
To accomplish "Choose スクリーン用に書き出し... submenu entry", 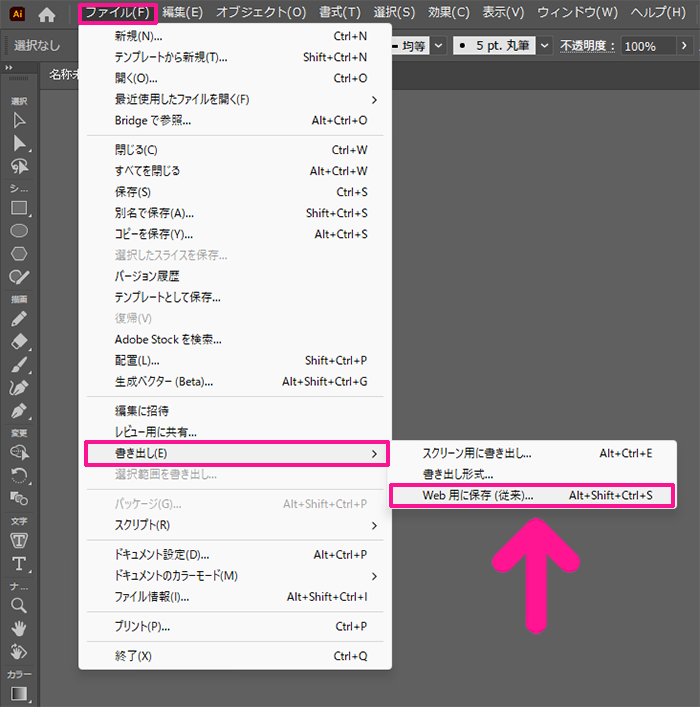I will 532,453.
